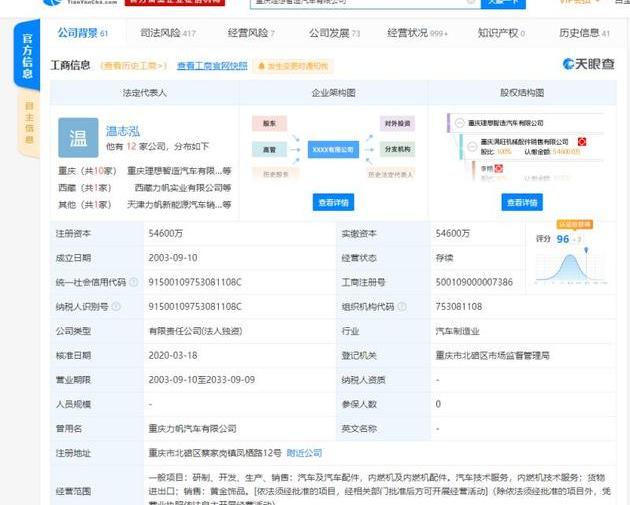630x505 pixels.
Task: Click red badge icon beside 重庆满旺机械配件销售有限公司
Action: (582, 141)
